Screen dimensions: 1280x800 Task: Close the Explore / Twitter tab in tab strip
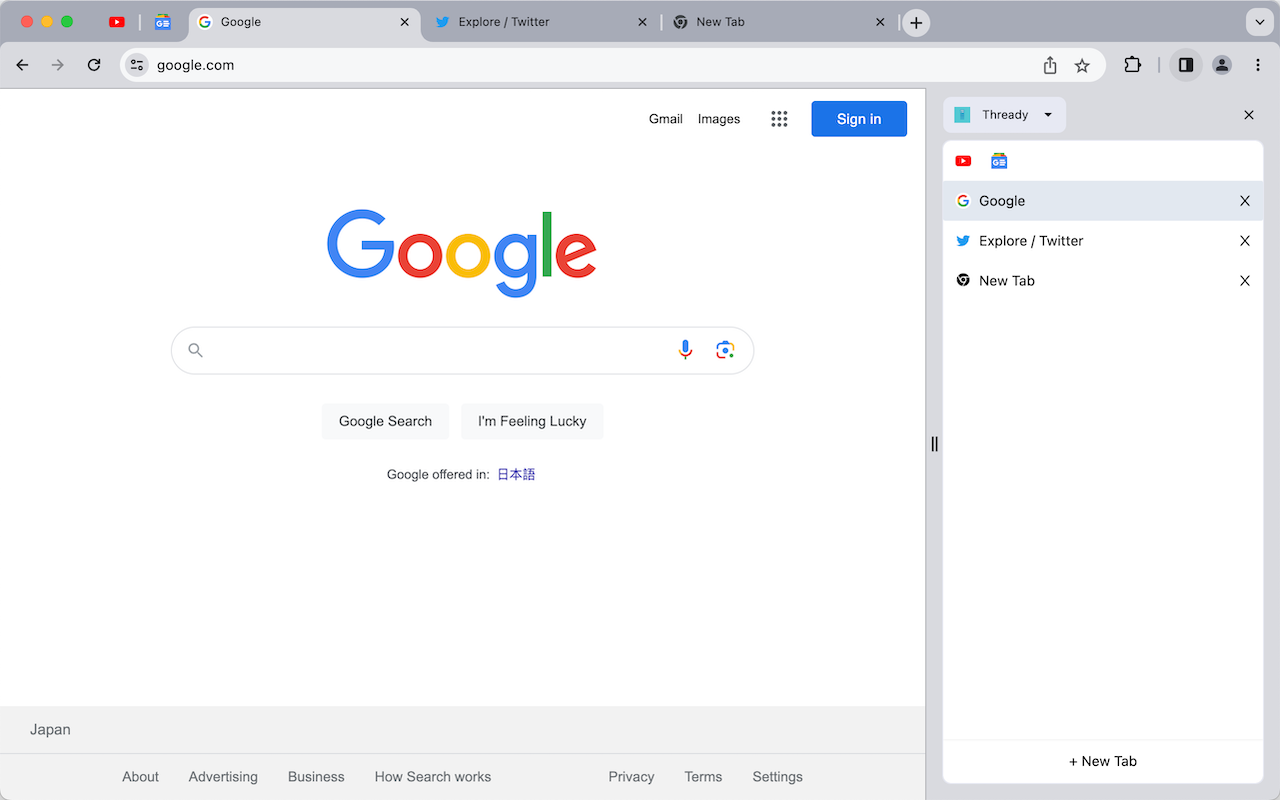(642, 22)
